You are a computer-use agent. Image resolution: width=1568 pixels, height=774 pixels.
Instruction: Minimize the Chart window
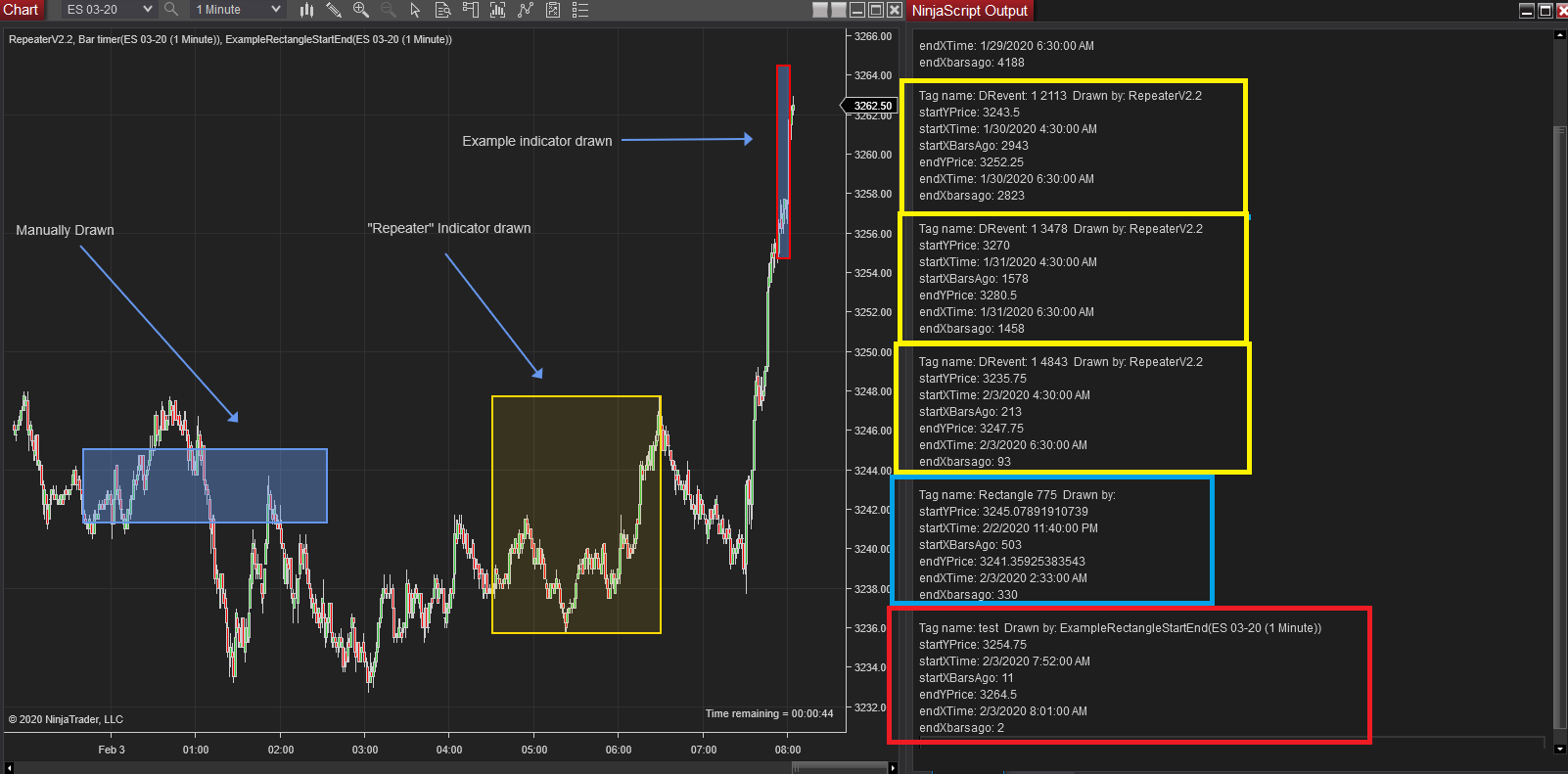(857, 10)
